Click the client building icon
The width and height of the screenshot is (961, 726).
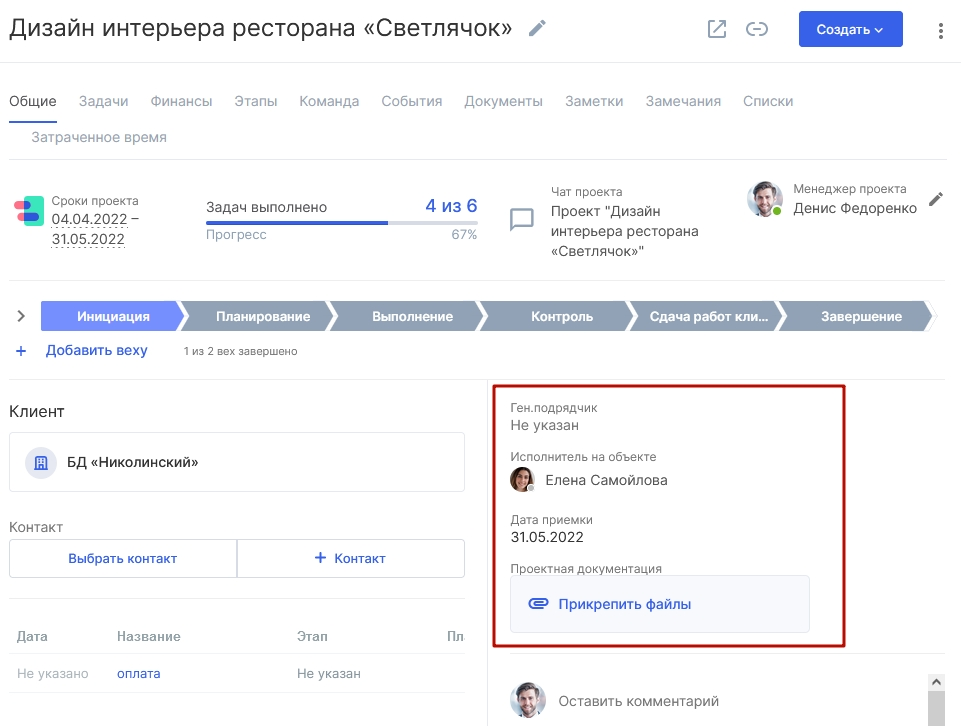click(41, 463)
